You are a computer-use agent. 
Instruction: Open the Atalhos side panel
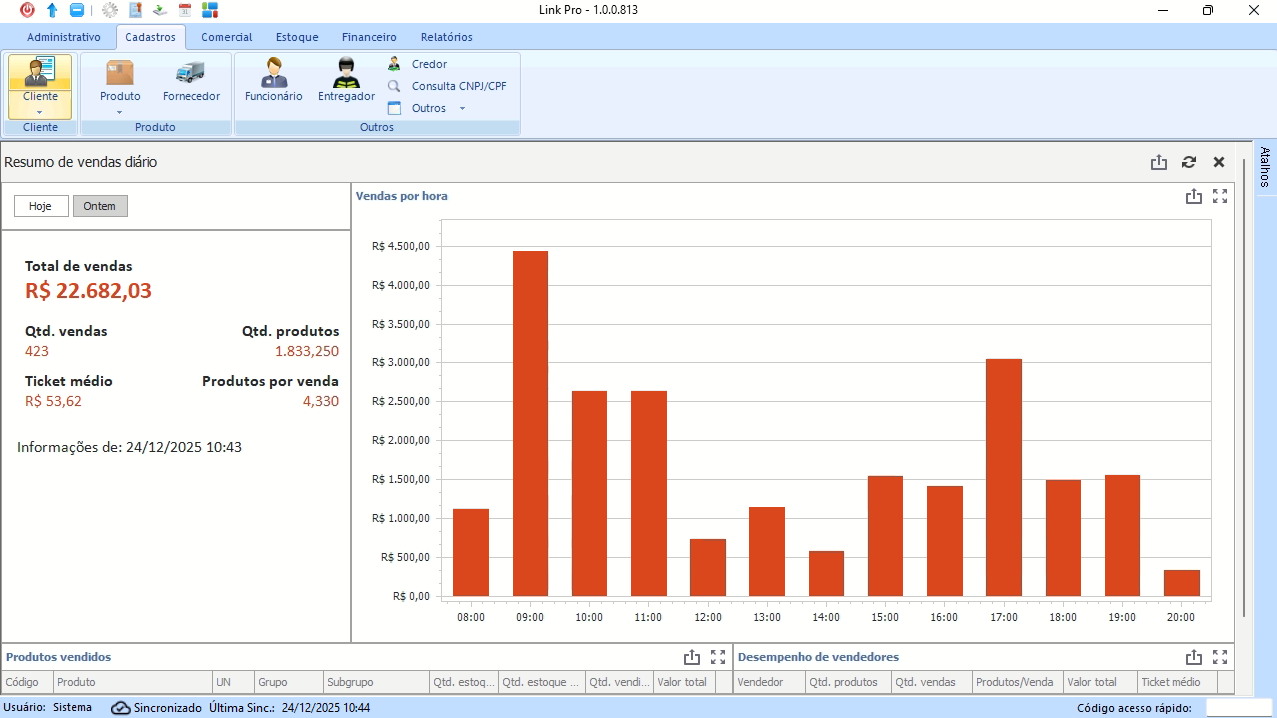point(1265,166)
